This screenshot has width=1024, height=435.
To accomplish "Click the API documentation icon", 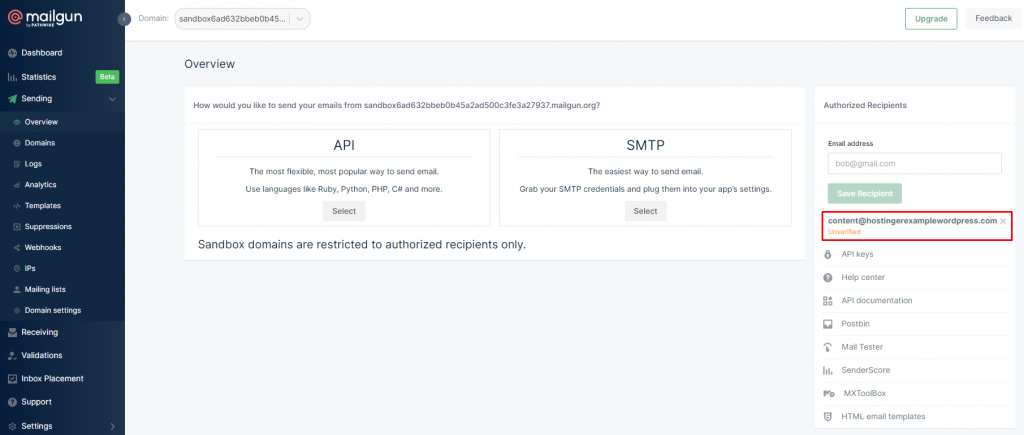I will (828, 301).
